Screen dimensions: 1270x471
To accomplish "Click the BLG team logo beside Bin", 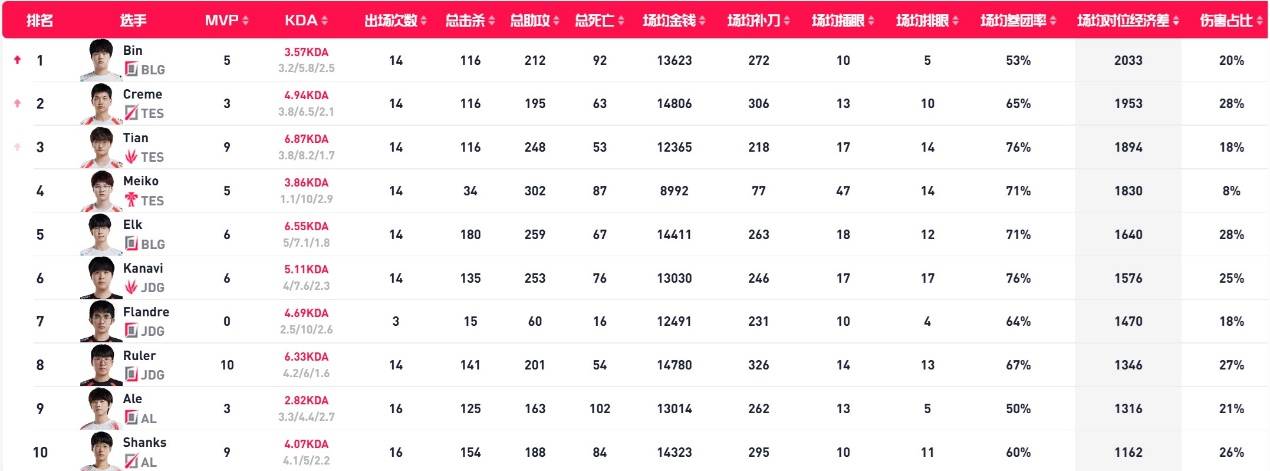I will pos(130,70).
